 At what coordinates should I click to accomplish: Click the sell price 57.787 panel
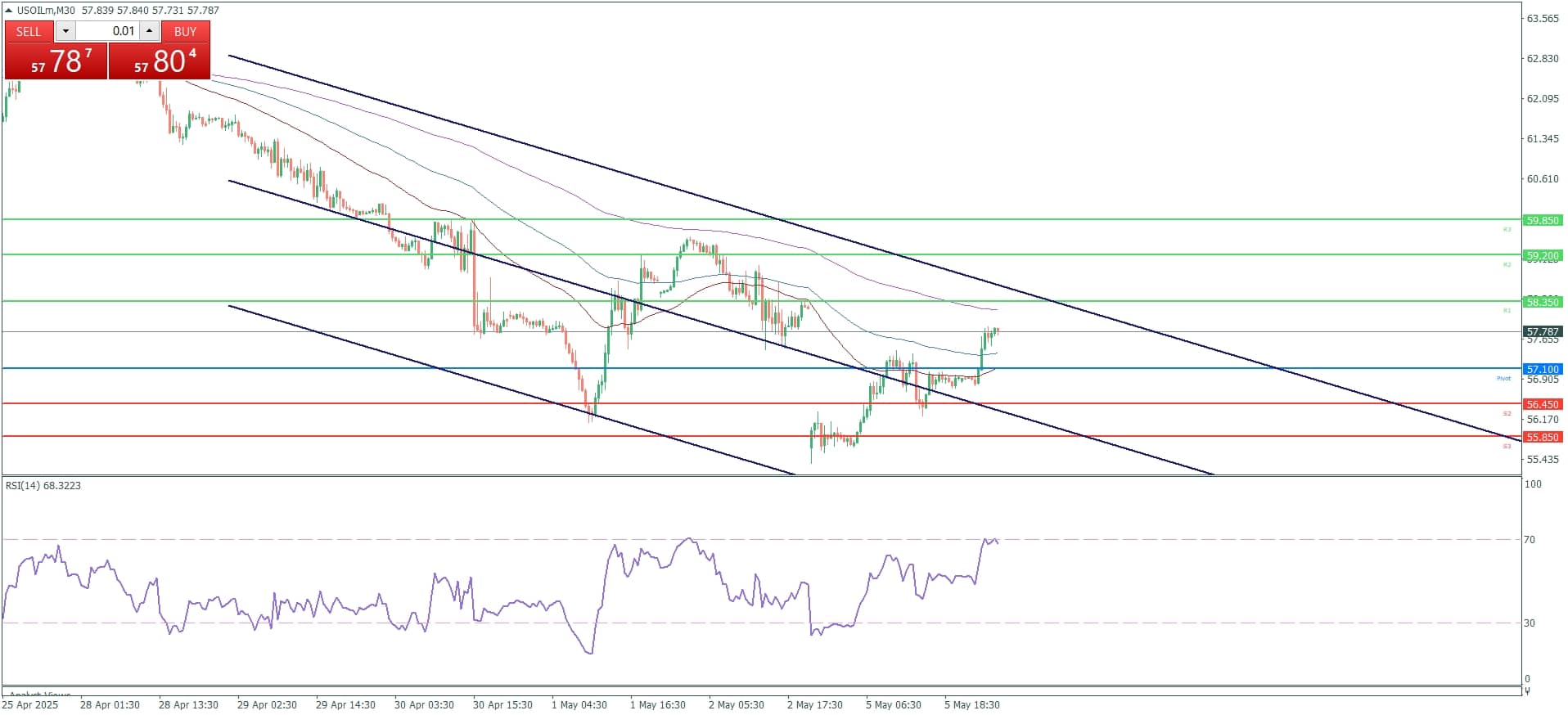tap(56, 61)
